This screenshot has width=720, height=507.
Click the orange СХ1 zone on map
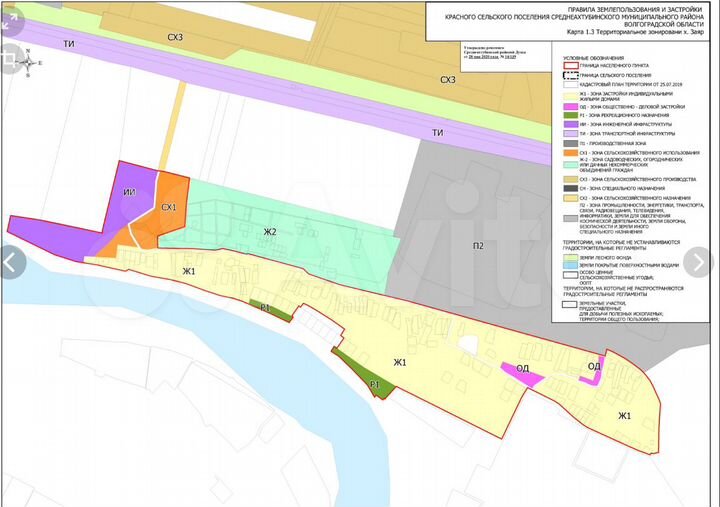(x=170, y=207)
